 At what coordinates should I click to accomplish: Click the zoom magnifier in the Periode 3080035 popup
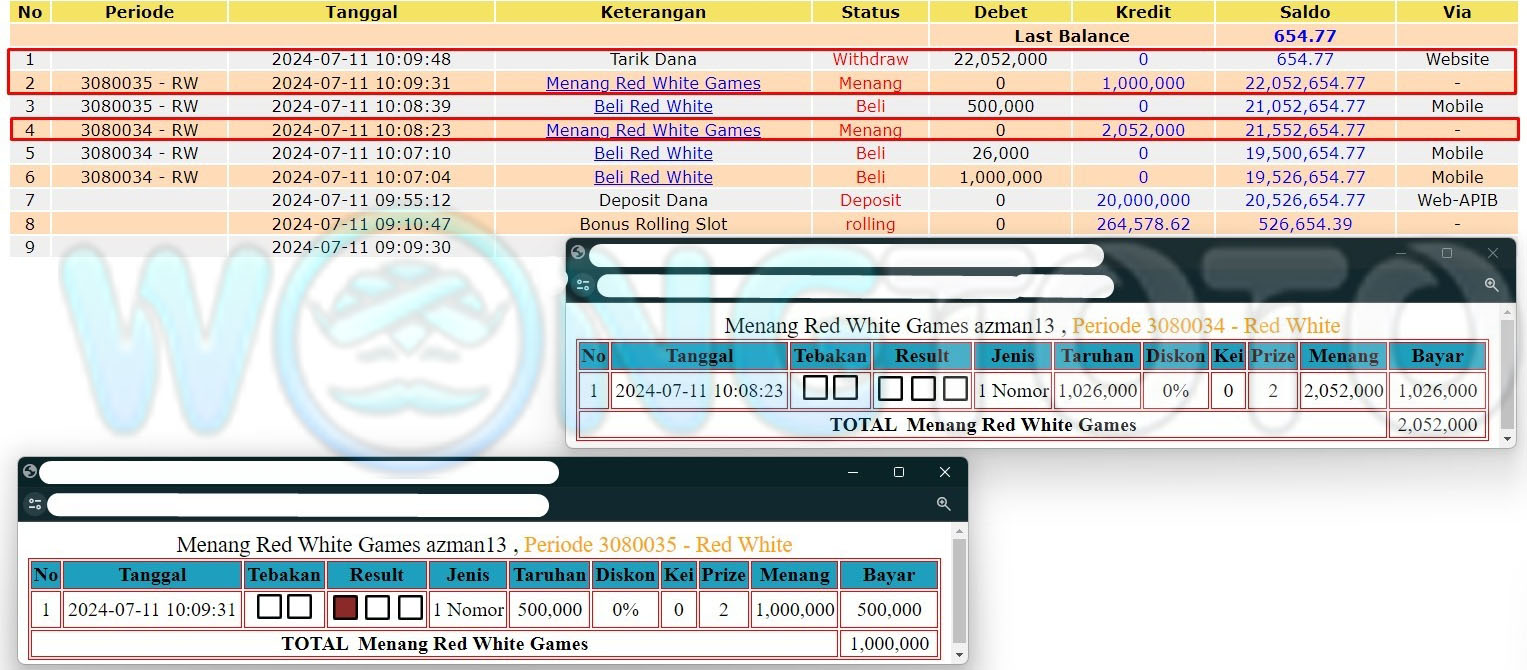pyautogui.click(x=943, y=504)
